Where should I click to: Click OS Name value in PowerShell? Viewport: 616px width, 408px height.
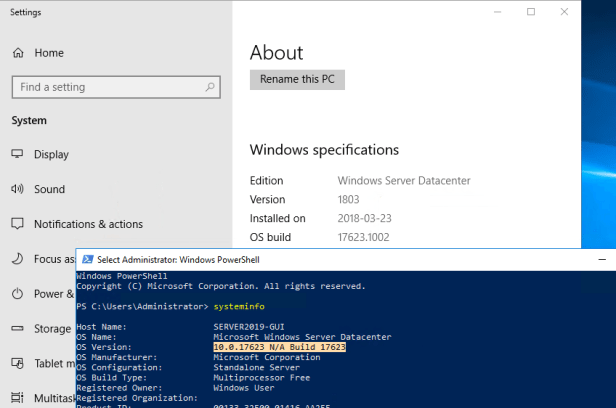click(302, 337)
